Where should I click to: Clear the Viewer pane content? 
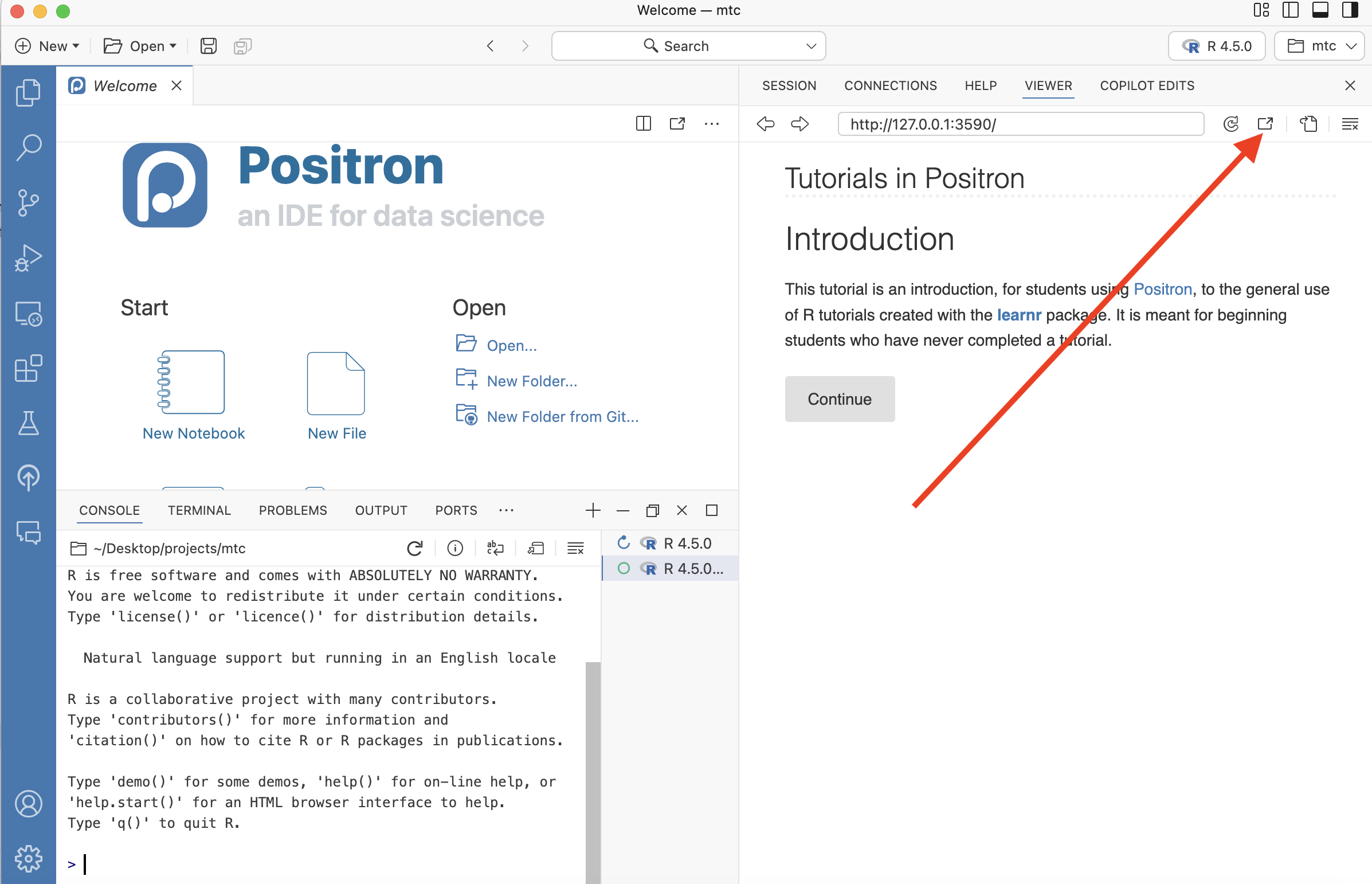(x=1350, y=124)
